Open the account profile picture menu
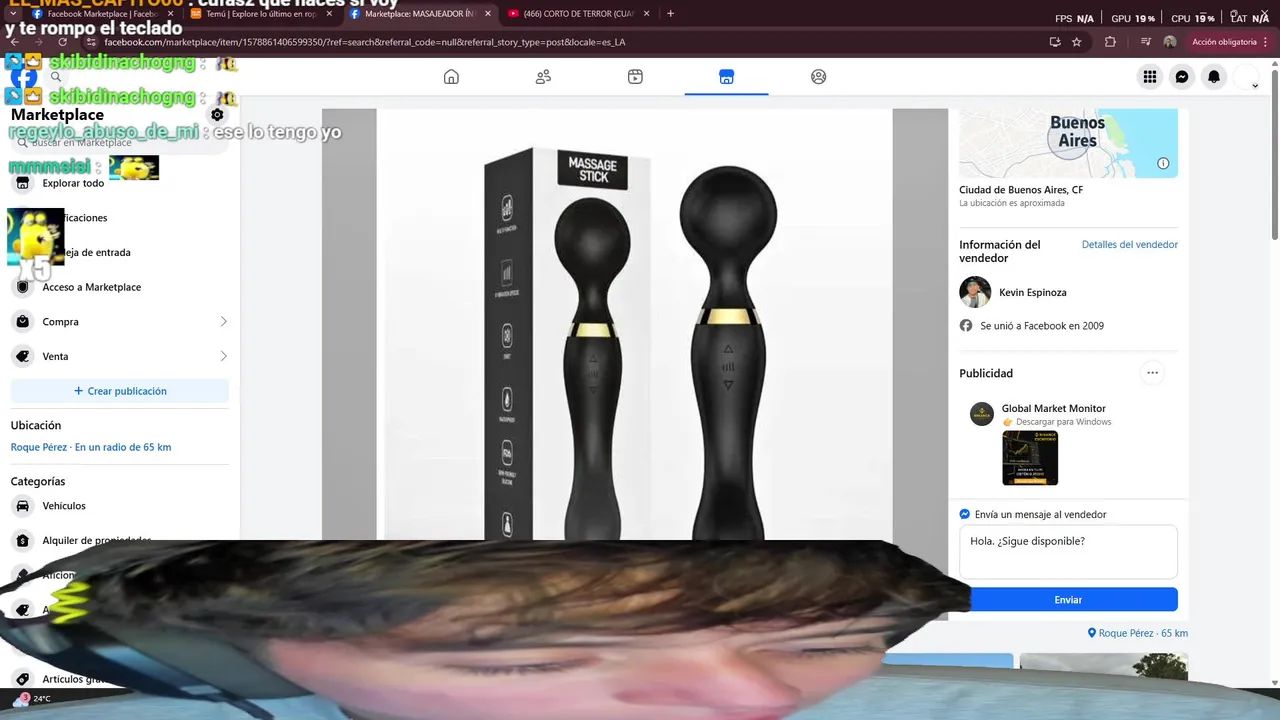 (x=1246, y=77)
